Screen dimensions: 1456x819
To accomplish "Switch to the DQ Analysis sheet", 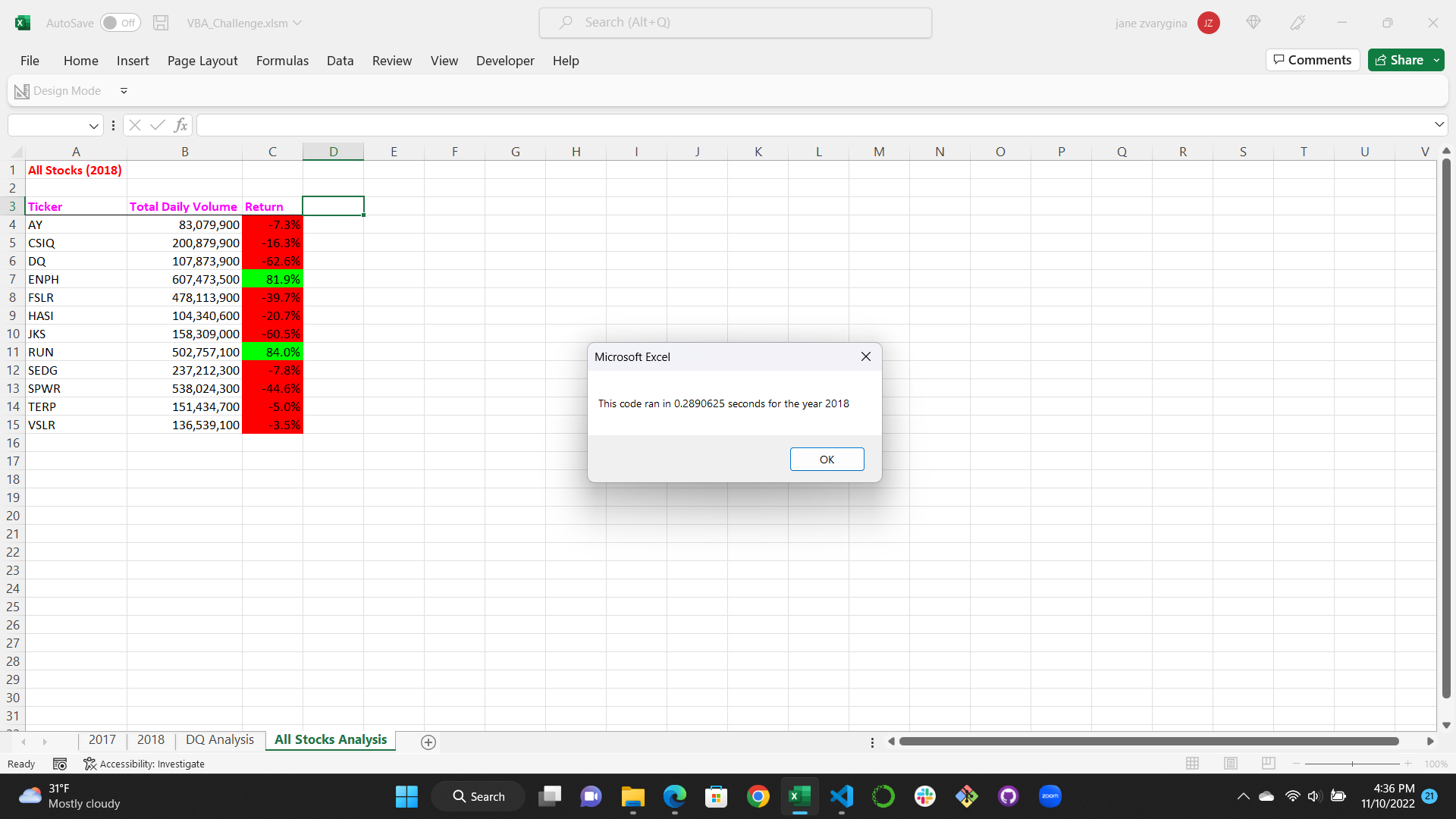I will (220, 739).
